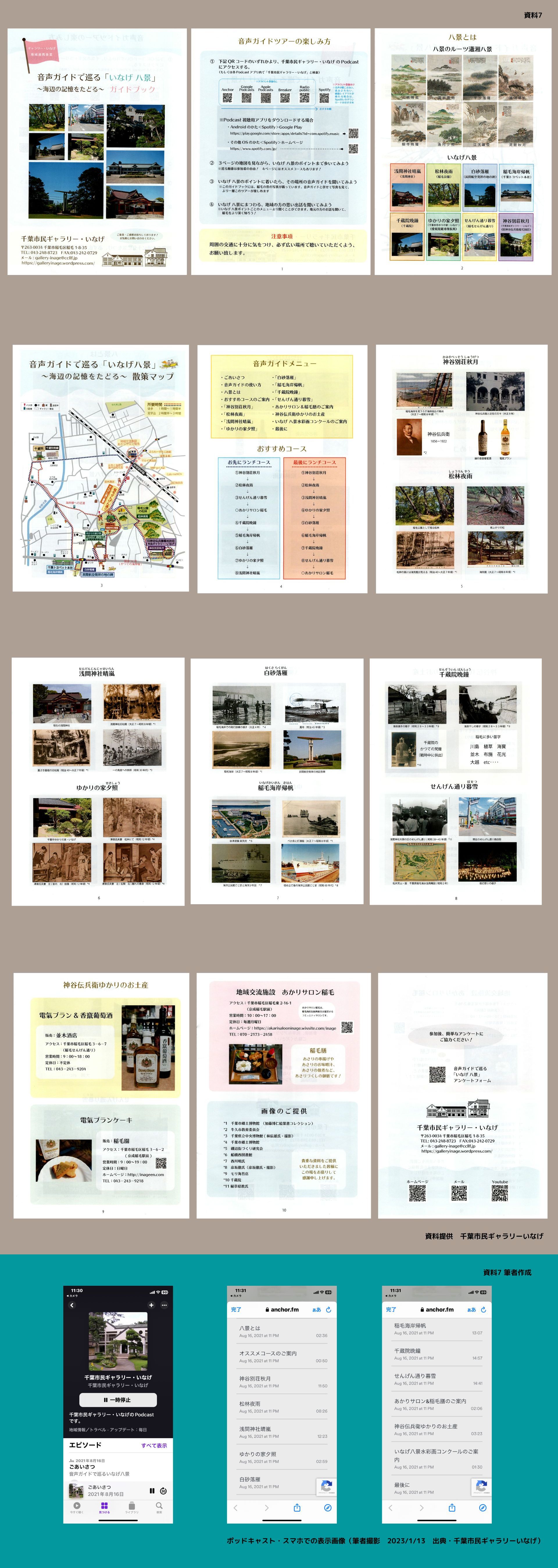Skip forward 30 seconds in mini player
The image size is (558, 1568).
pos(163,1491)
